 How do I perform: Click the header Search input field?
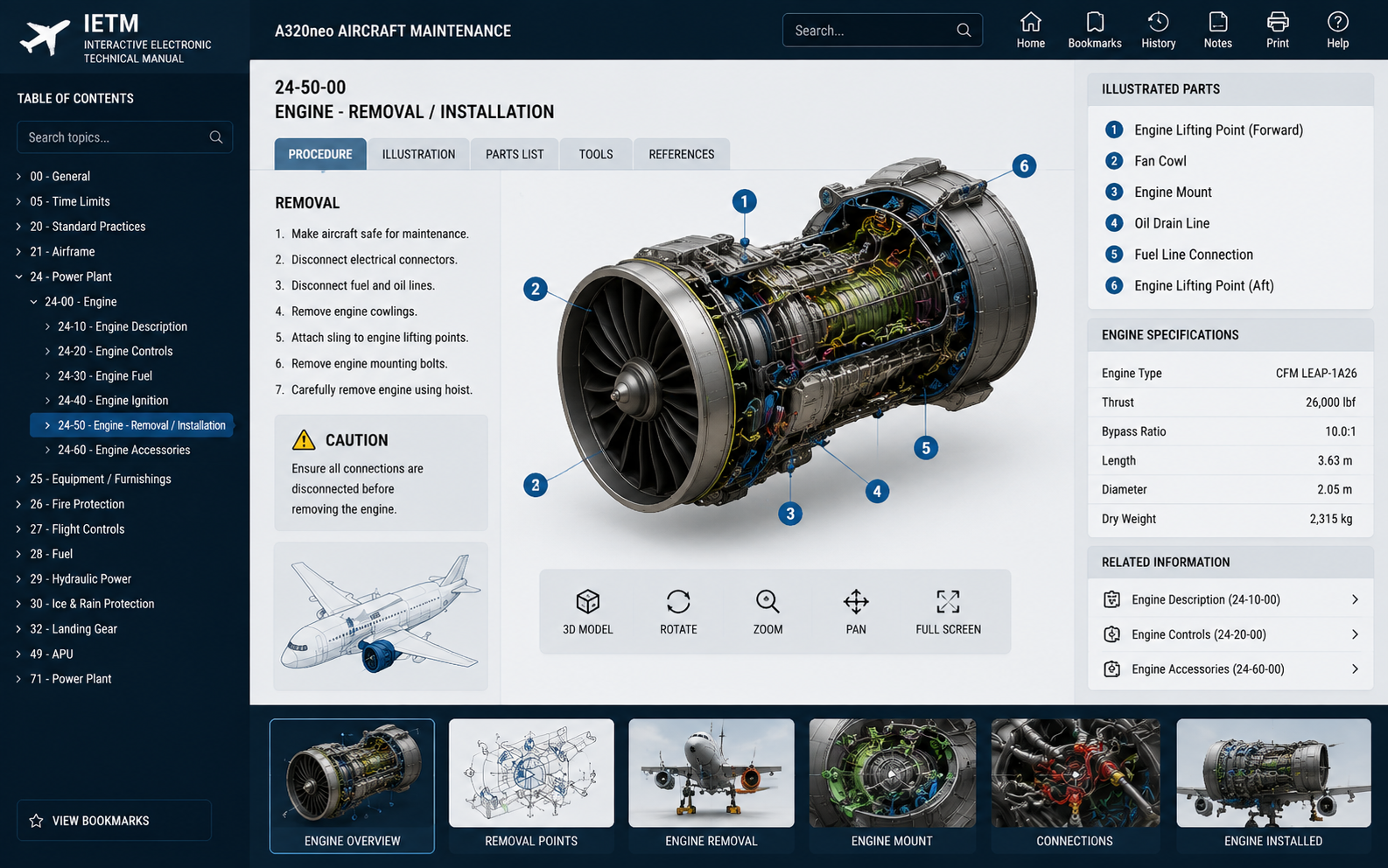pos(882,30)
